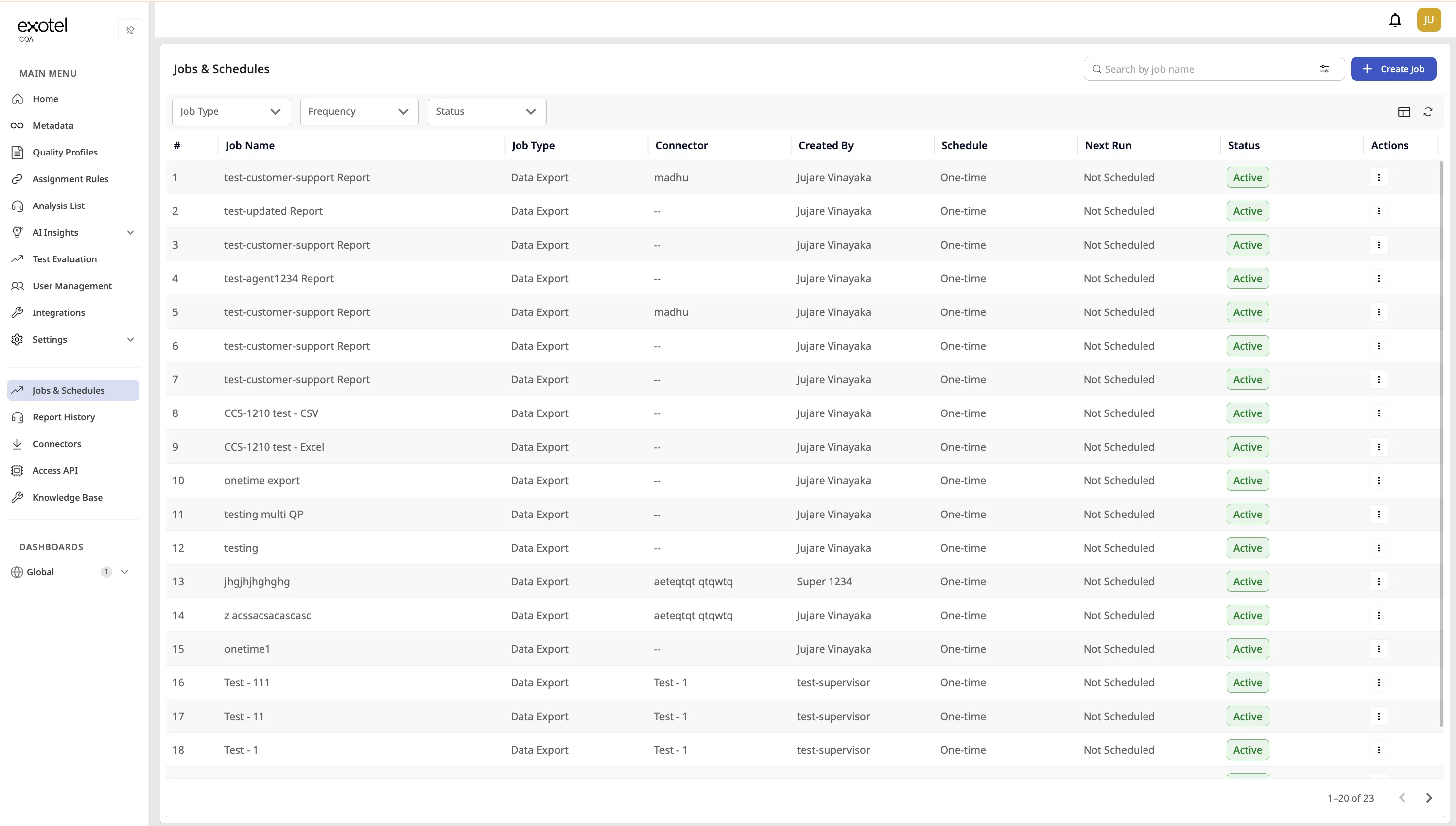Open the Frequency filter dropdown
The height and width of the screenshot is (826, 1456).
359,112
